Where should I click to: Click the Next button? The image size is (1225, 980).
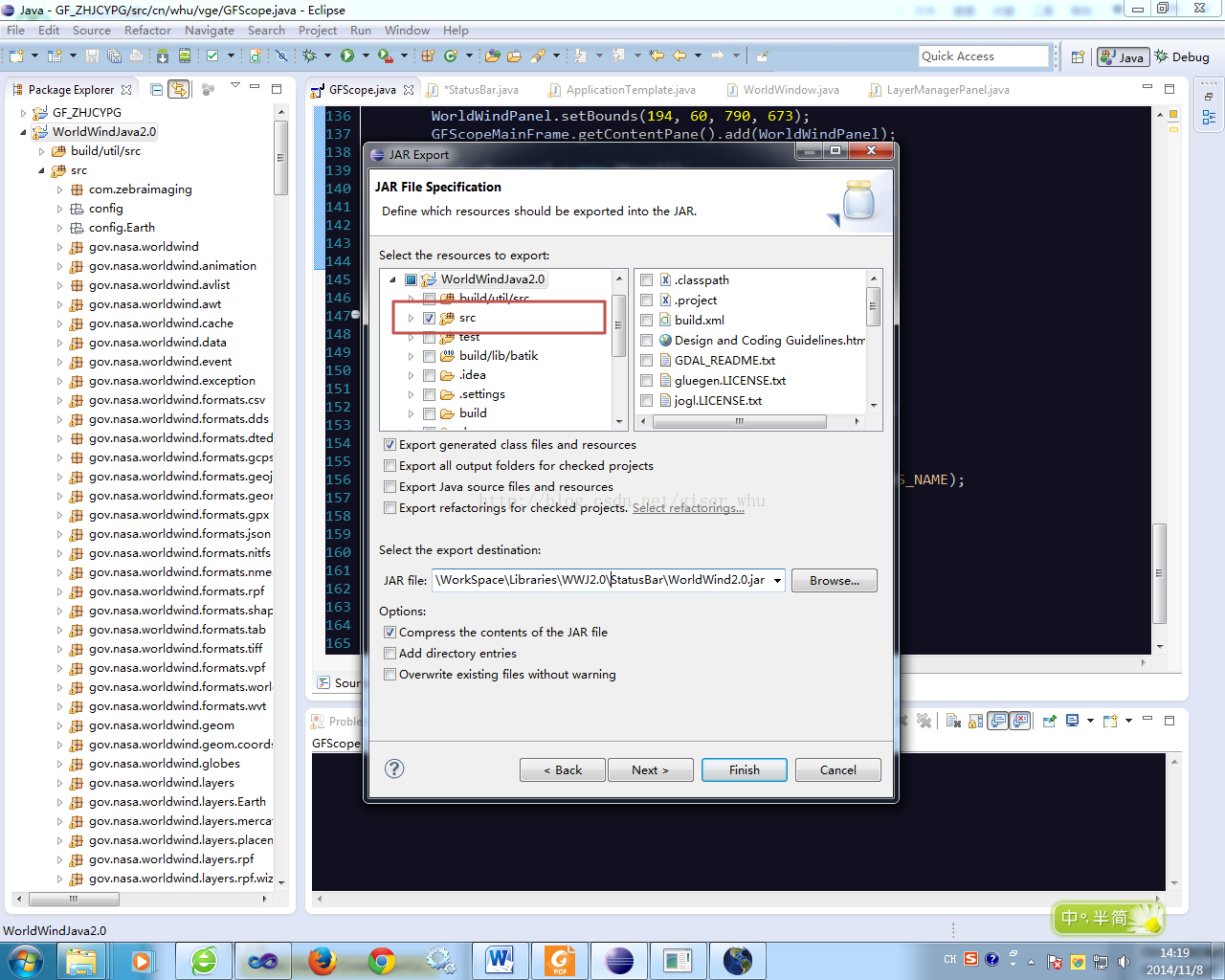[x=650, y=769]
